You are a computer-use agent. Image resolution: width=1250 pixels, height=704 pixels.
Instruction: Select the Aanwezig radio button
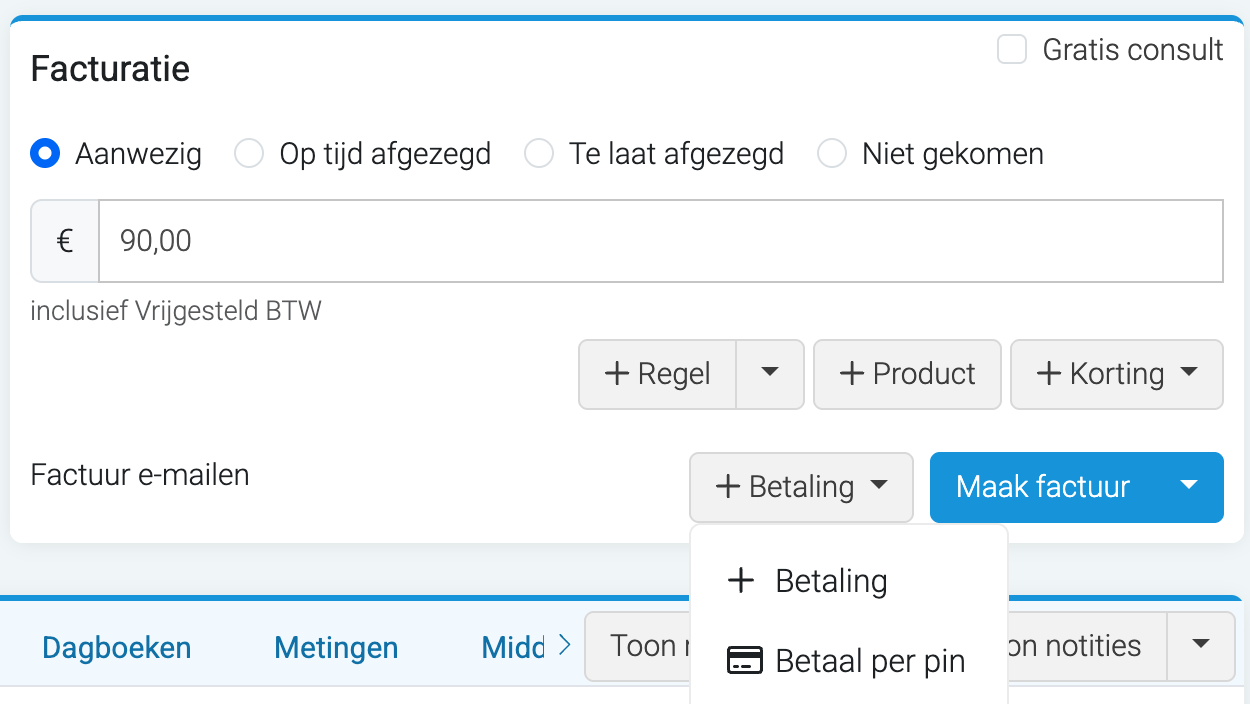pyautogui.click(x=44, y=154)
